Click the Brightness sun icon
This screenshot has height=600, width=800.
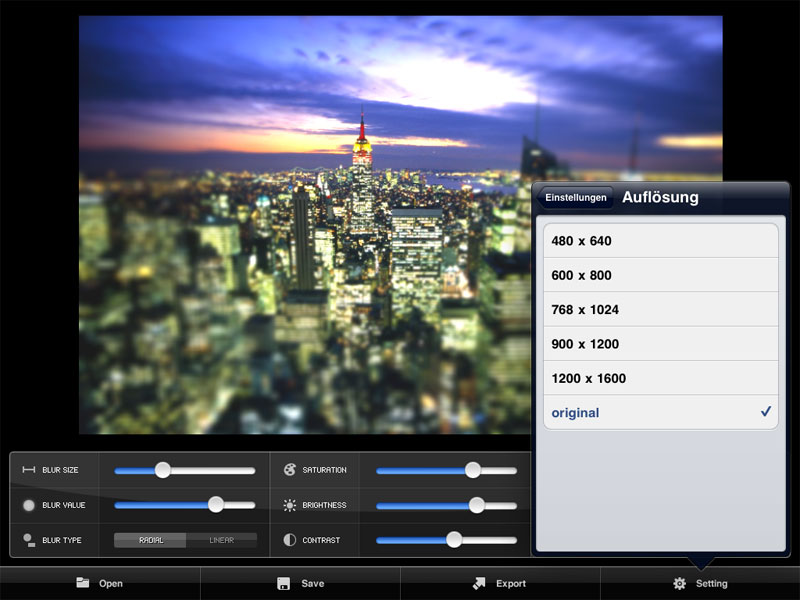pos(290,505)
